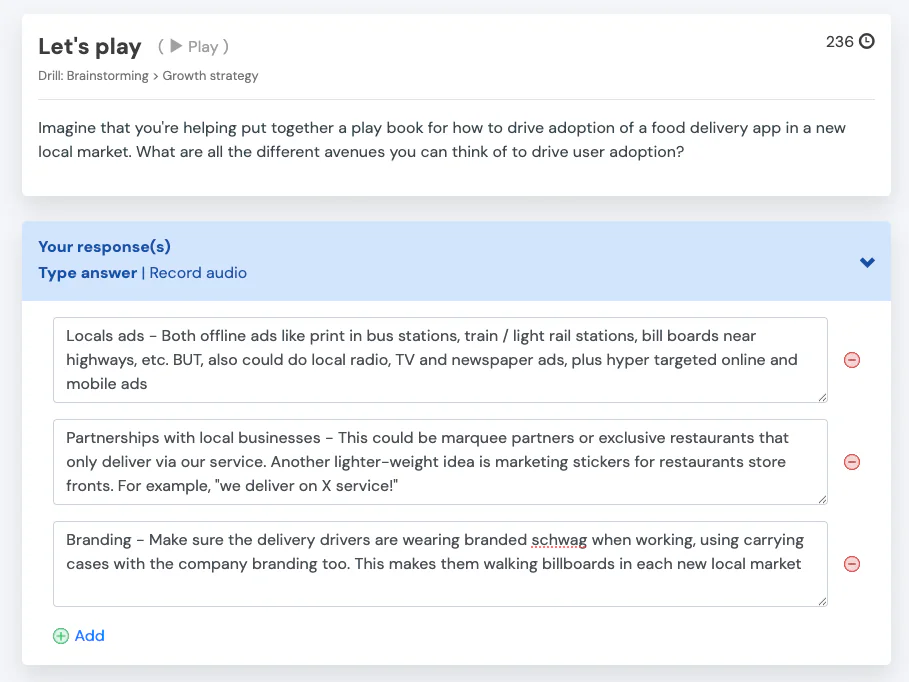Grab resize handle of Locals ads box
Viewport: 909px width, 682px height.
click(822, 397)
